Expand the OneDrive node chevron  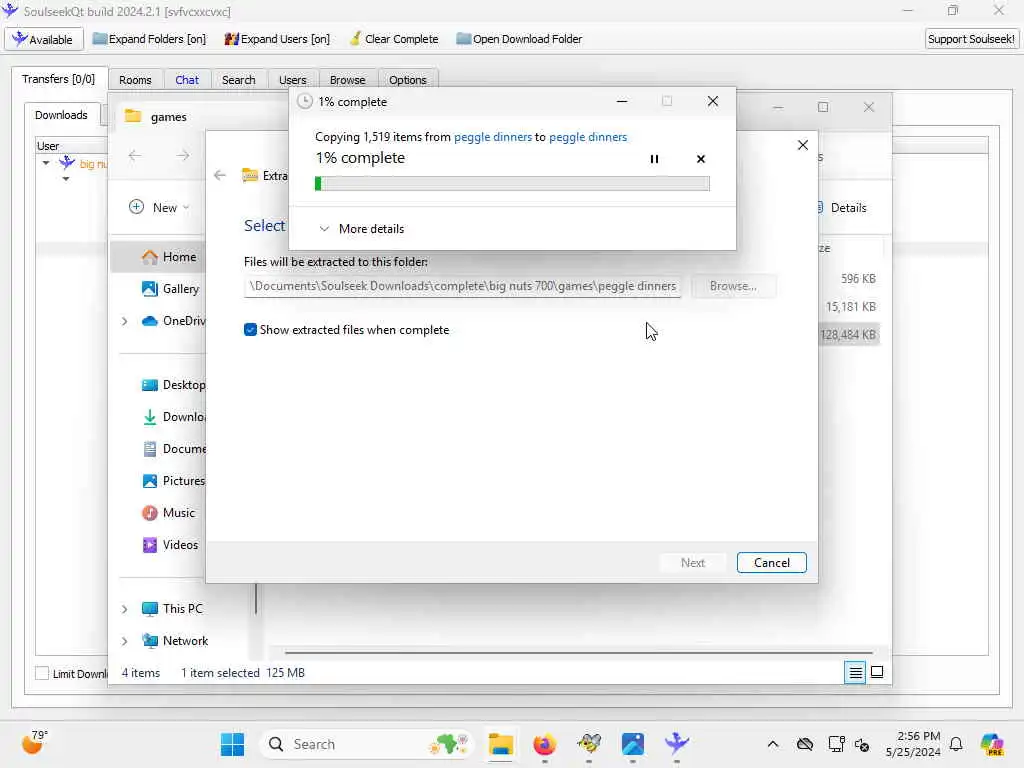pos(125,321)
